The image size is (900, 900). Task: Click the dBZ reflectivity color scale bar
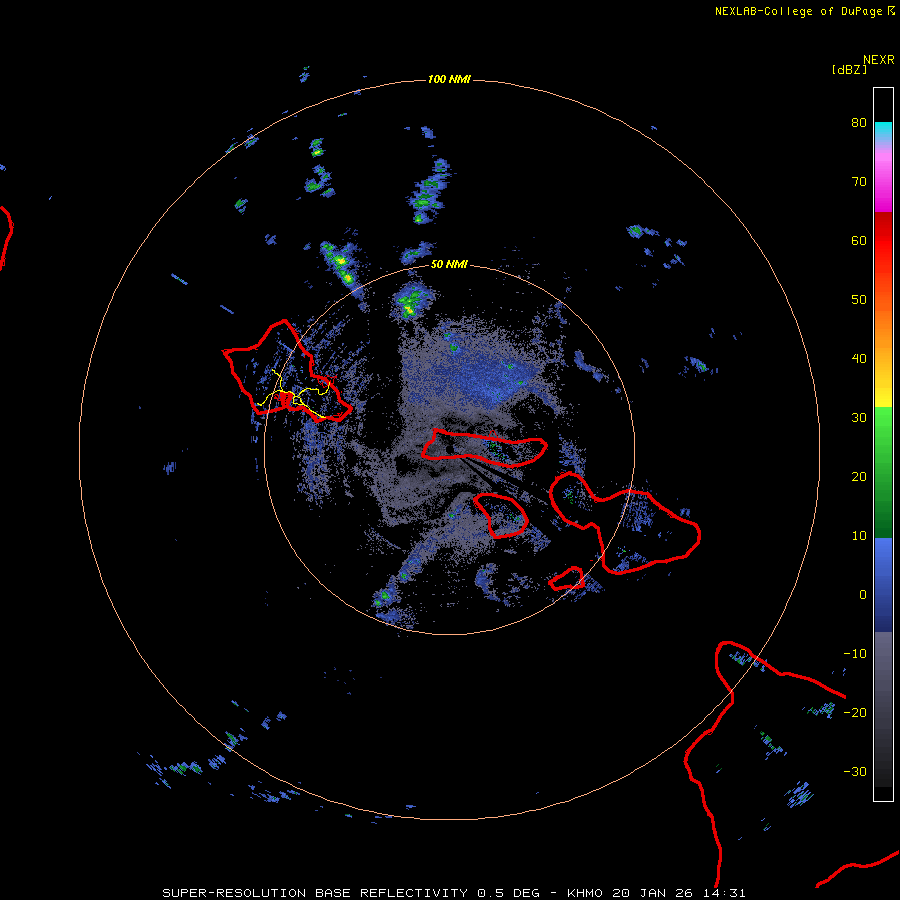pyautogui.click(x=883, y=444)
